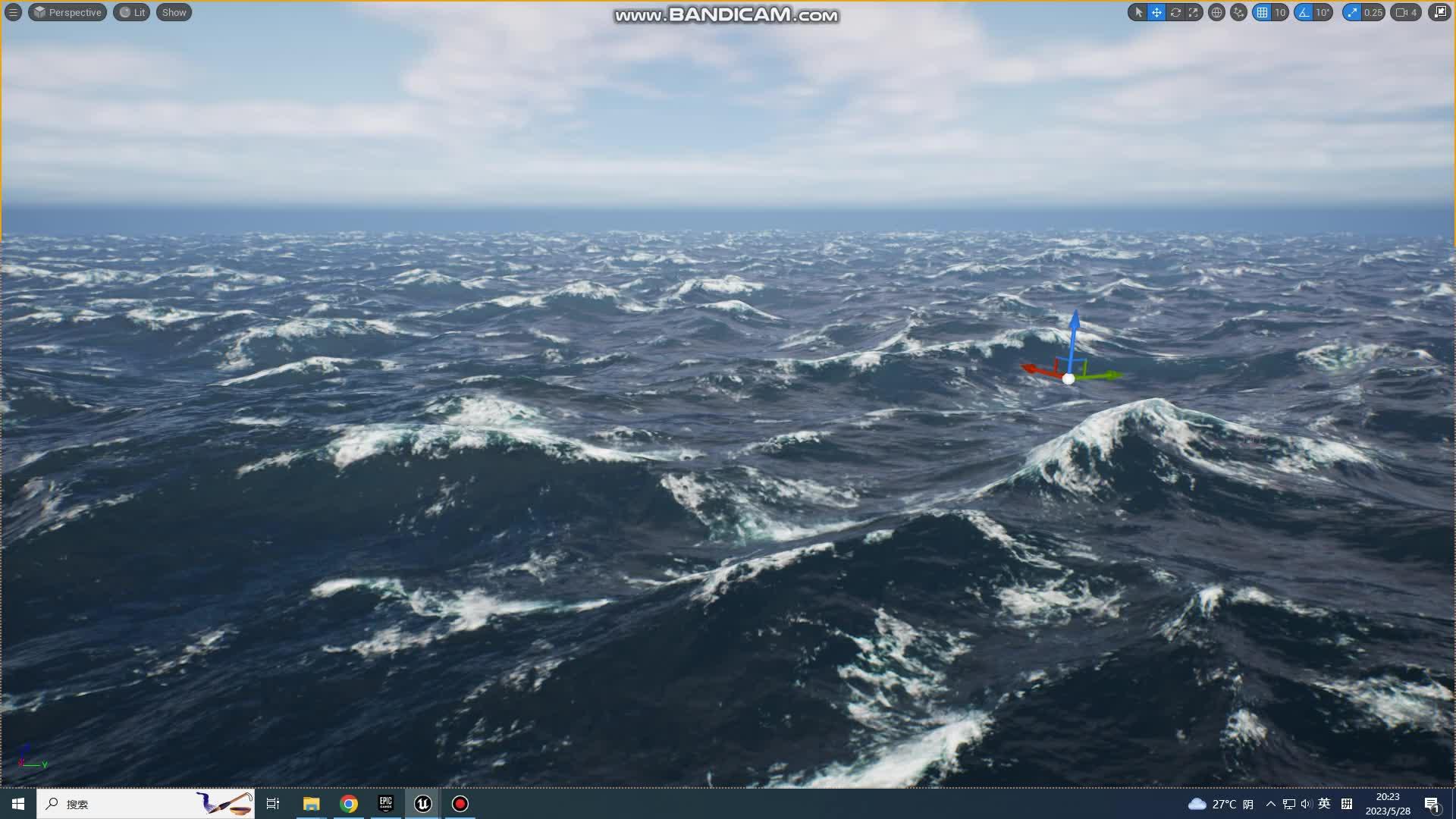Image resolution: width=1456 pixels, height=819 pixels.
Task: Select the object Select tool arrow
Action: pos(1139,12)
